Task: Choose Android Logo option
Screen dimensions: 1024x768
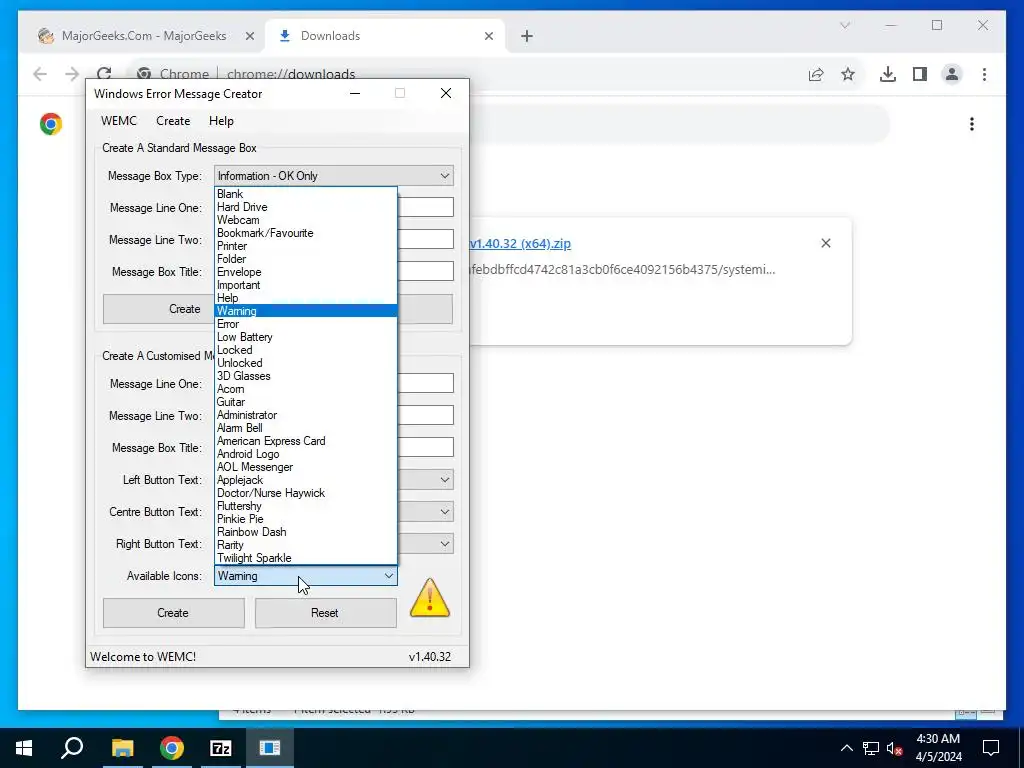Action: click(306, 454)
